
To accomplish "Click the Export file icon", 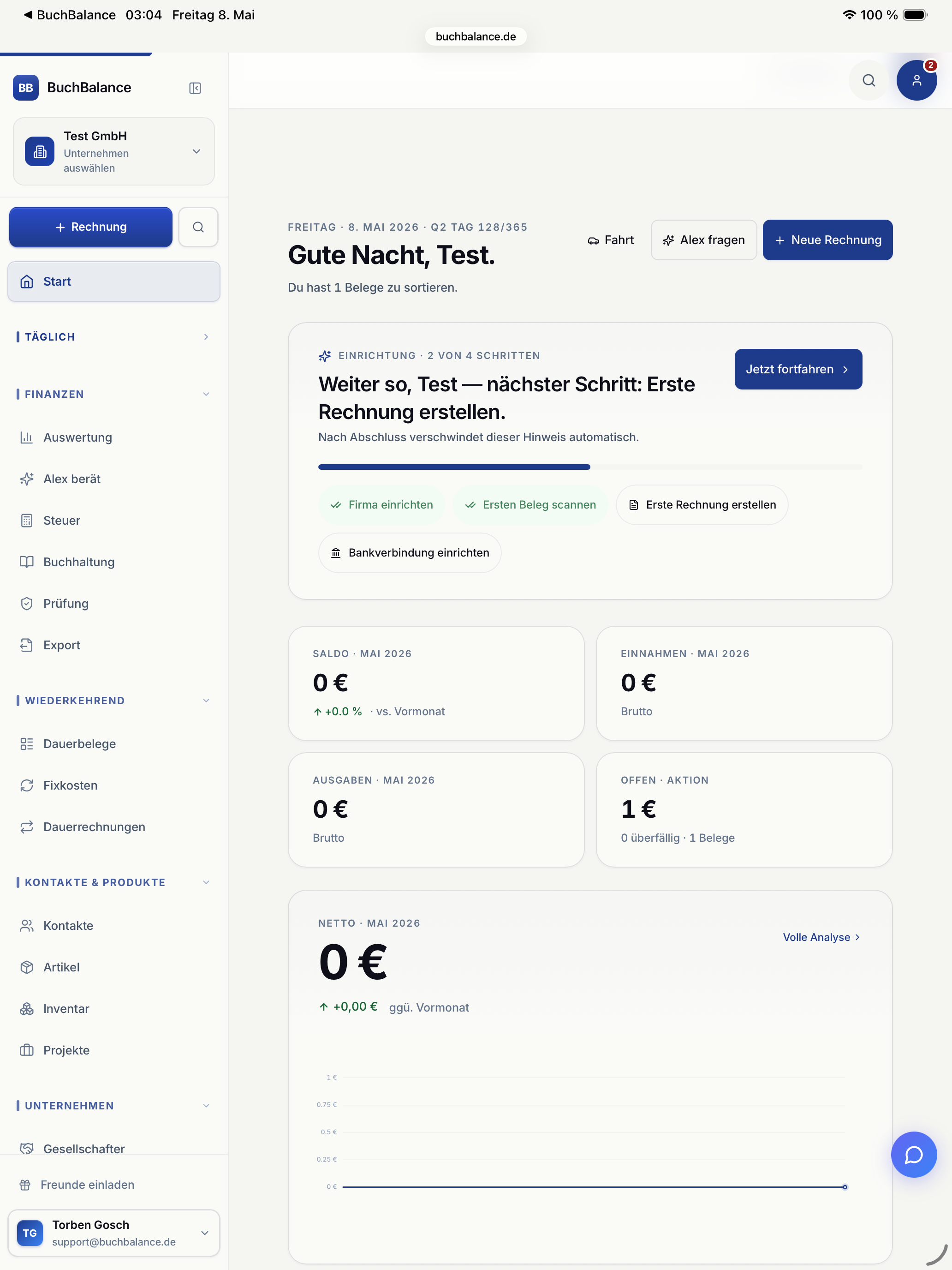I will (x=26, y=645).
